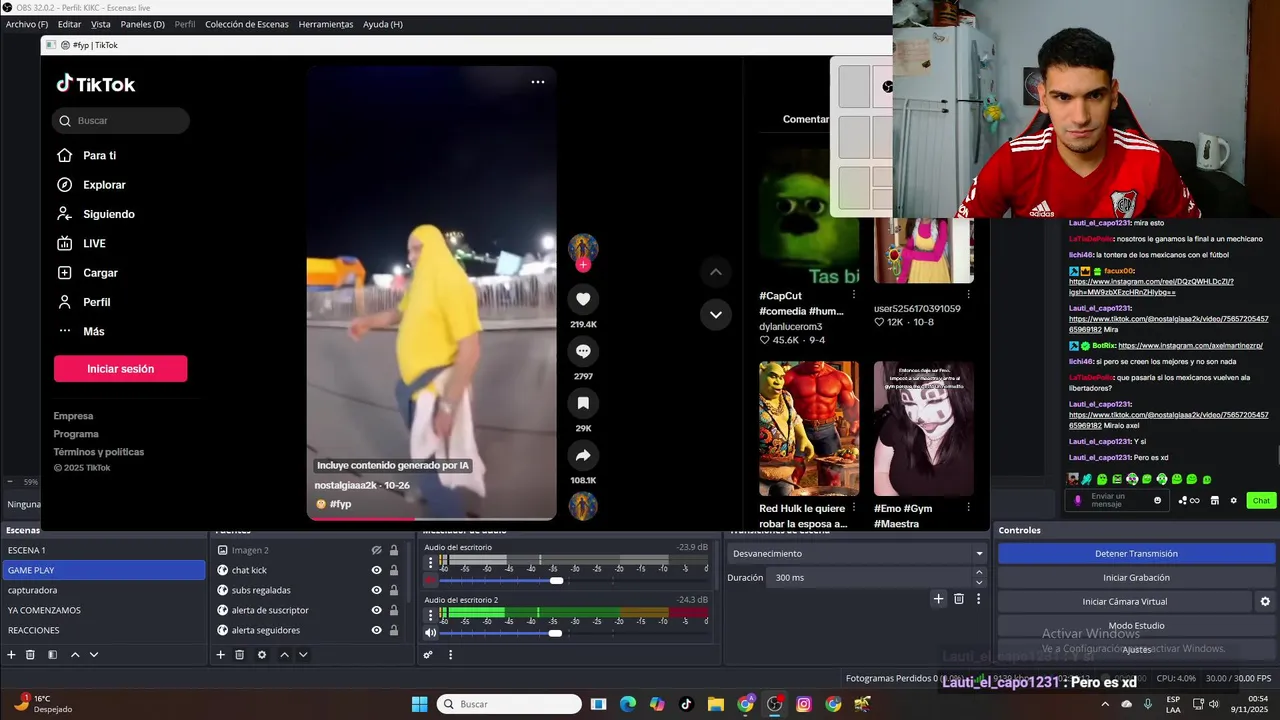1280x720 pixels.
Task: Share the TikTok video via arrow icon
Action: coord(583,455)
